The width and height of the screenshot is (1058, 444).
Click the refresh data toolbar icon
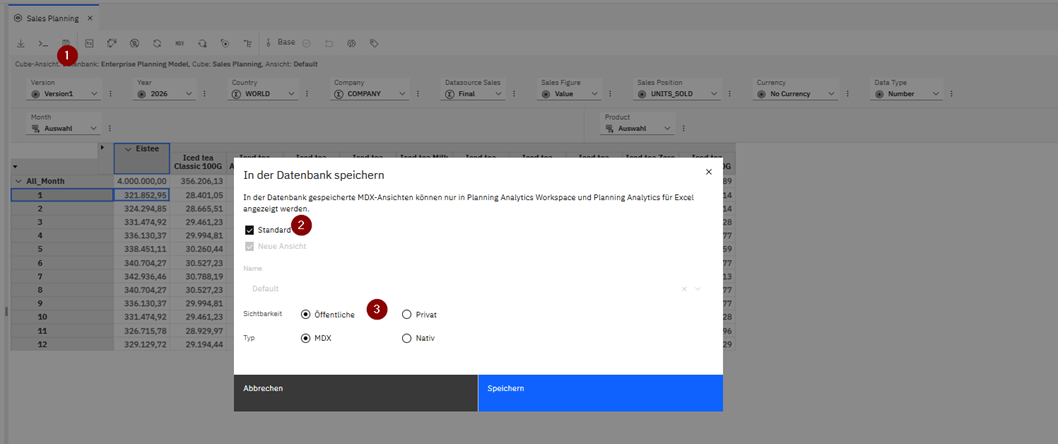[157, 44]
